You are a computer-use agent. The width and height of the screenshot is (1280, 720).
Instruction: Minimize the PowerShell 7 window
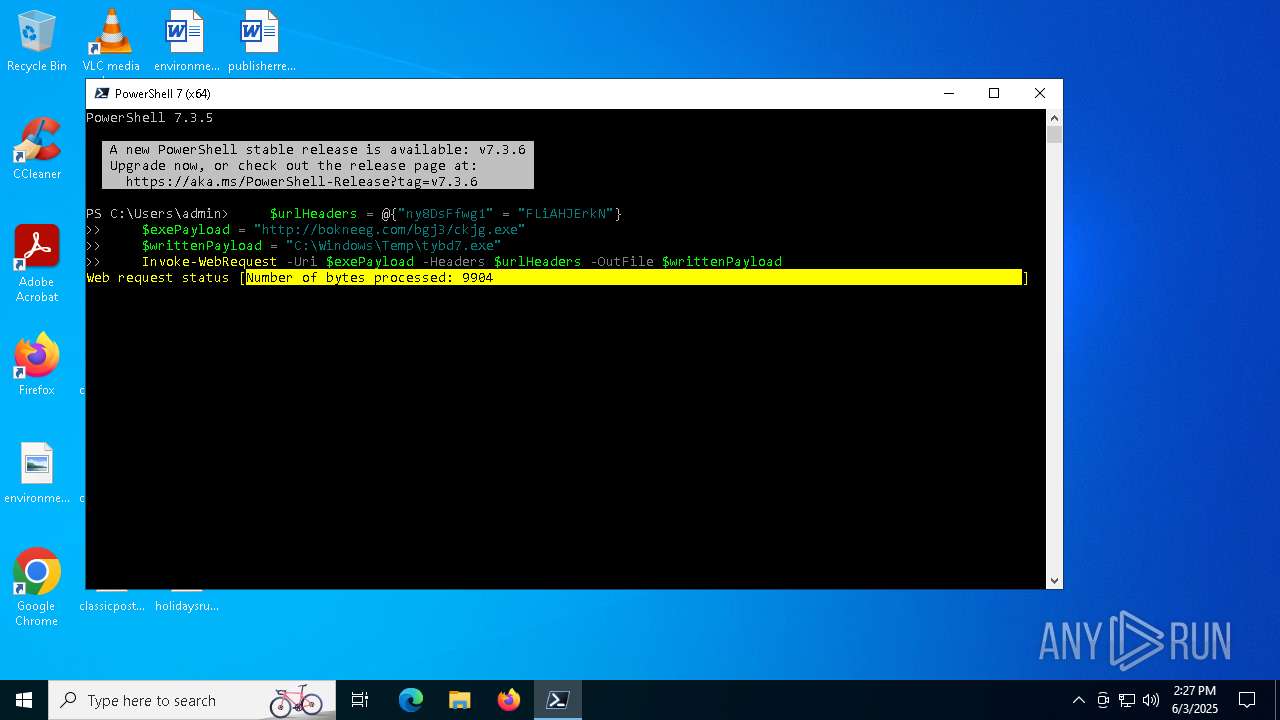point(948,93)
